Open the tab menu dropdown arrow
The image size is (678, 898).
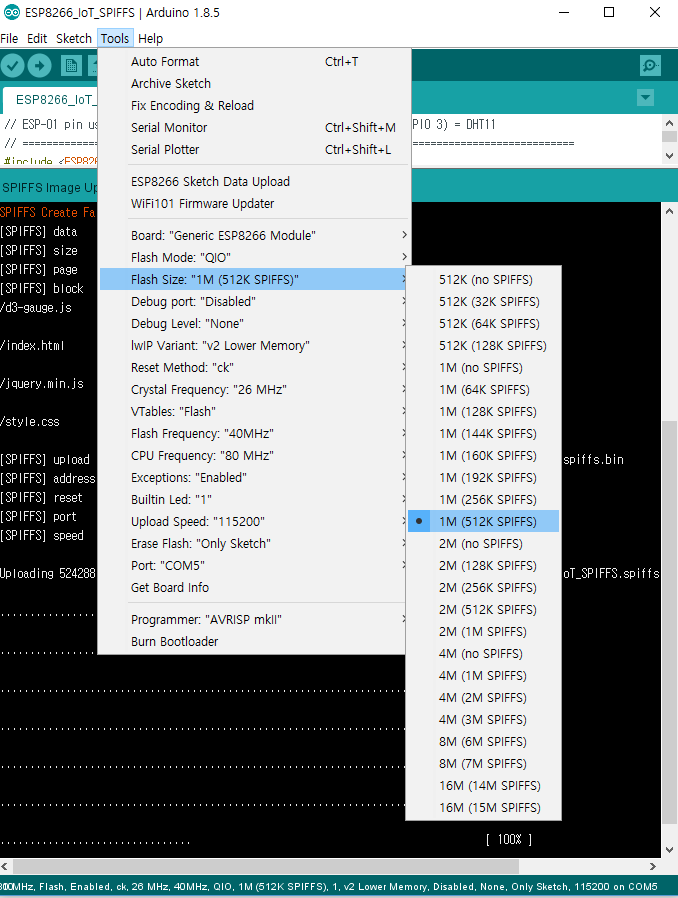tap(645, 98)
